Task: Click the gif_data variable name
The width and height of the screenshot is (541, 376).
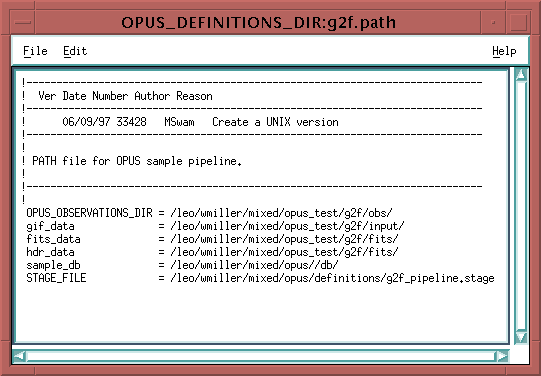Action: click(50, 226)
